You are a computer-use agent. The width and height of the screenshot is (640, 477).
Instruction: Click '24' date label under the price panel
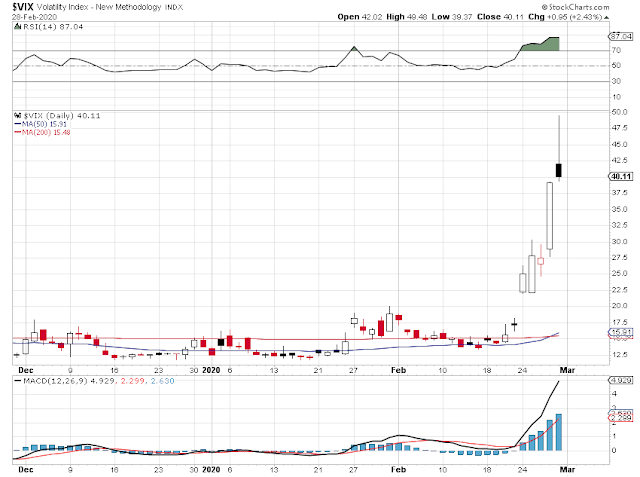(522, 370)
